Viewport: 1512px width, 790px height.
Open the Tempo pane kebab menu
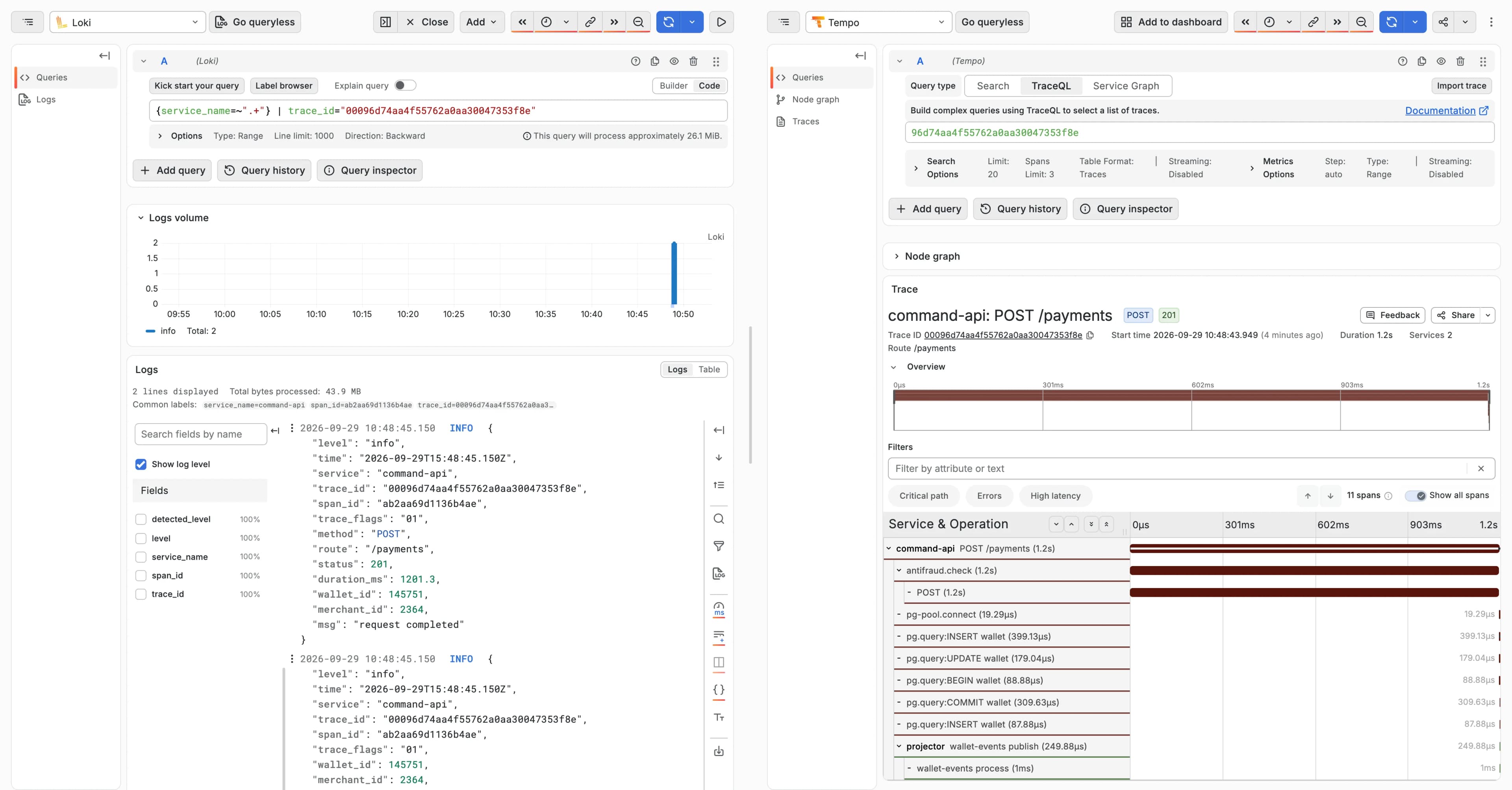pyautogui.click(x=1492, y=22)
